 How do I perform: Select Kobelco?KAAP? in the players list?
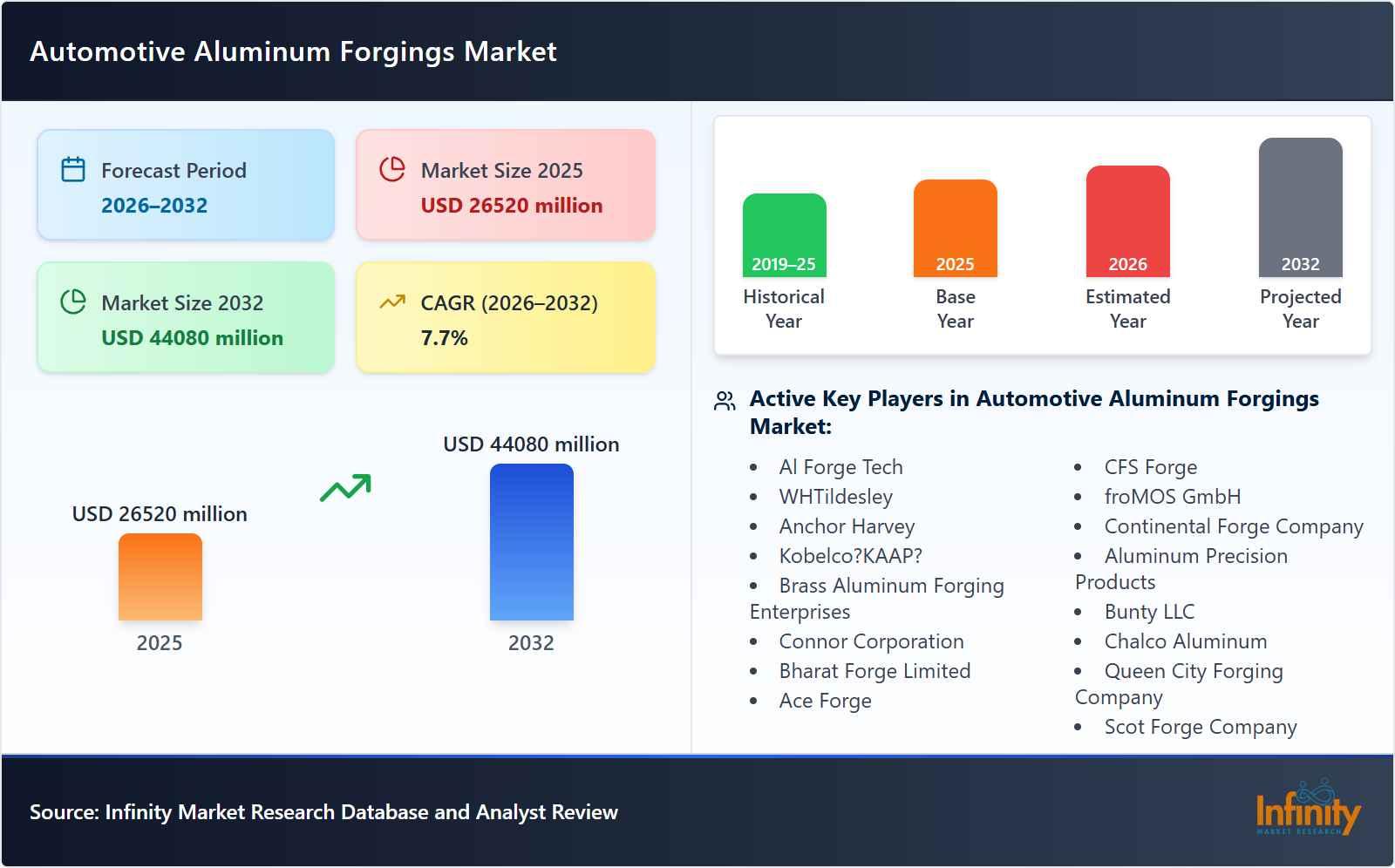pos(850,556)
